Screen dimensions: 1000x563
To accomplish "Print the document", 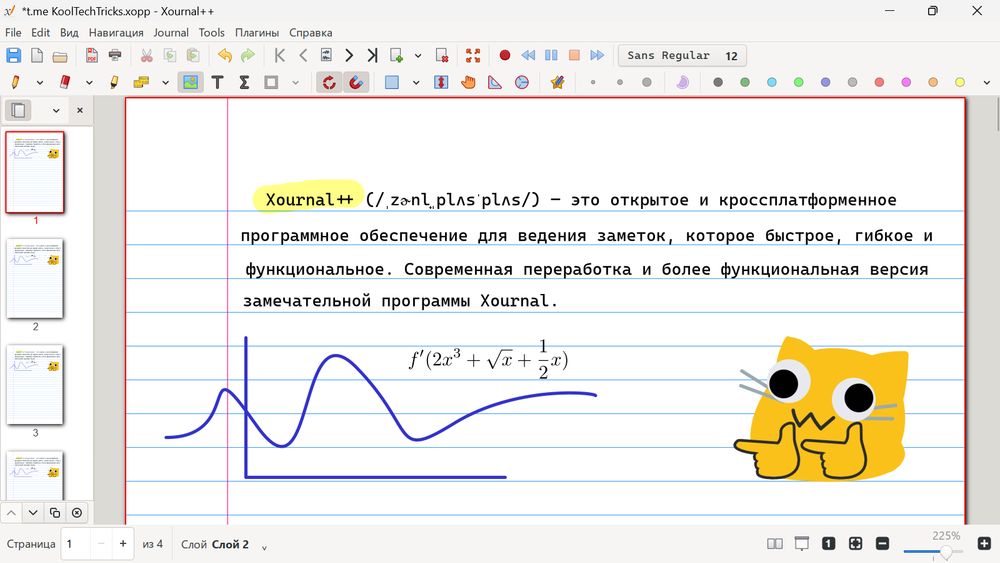I will click(115, 55).
